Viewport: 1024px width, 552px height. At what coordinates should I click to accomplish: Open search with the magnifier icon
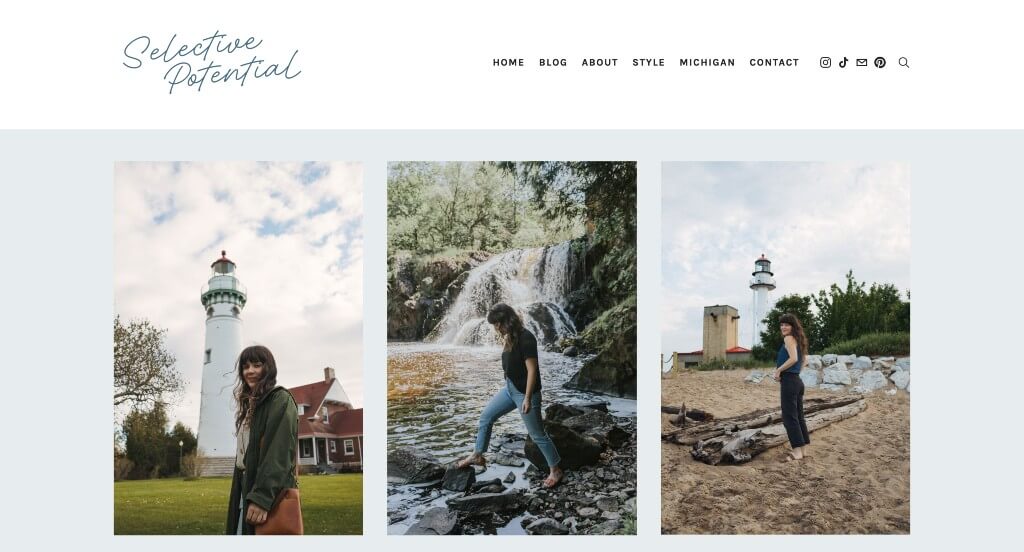tap(904, 63)
